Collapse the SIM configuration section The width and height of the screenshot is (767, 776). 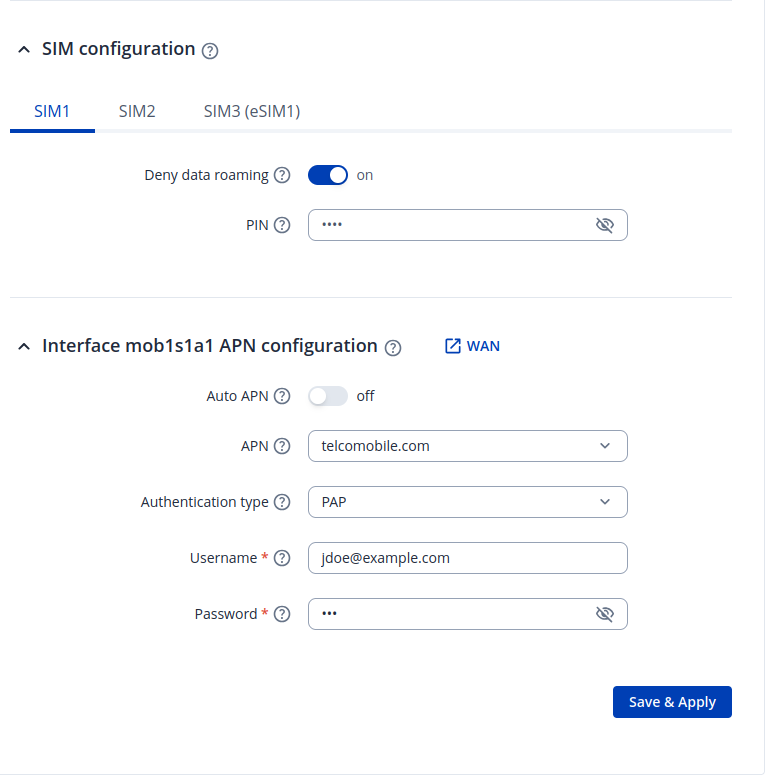tap(24, 49)
